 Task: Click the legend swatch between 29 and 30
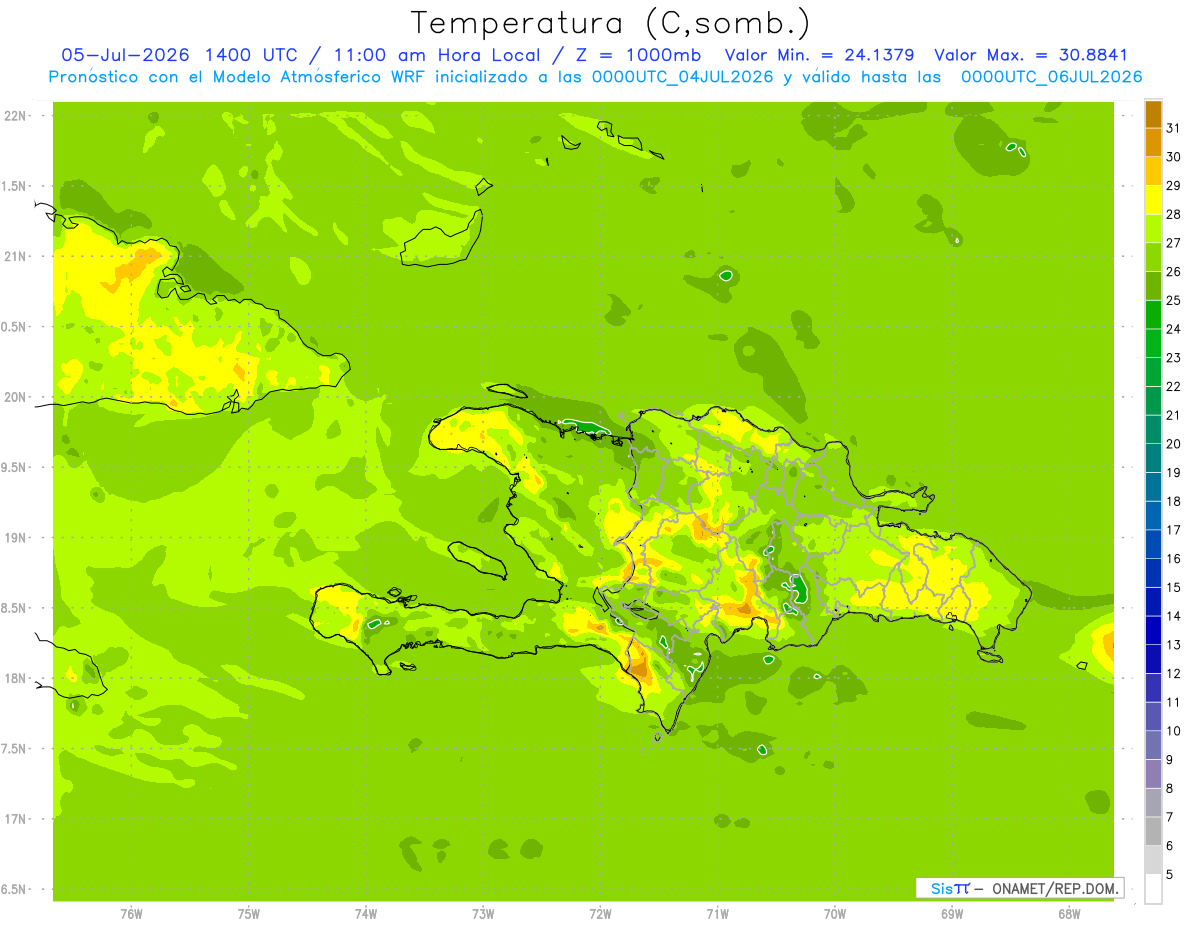tap(1153, 171)
